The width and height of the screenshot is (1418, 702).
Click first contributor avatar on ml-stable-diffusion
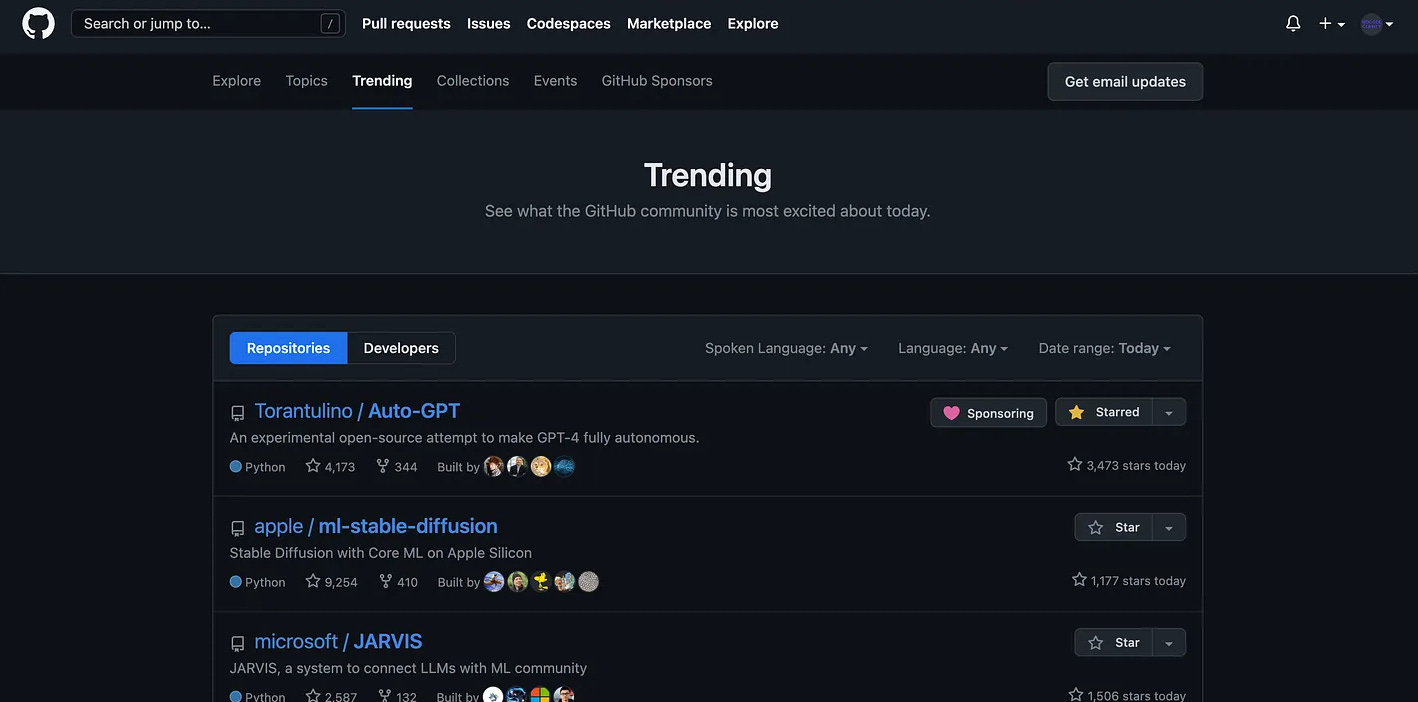(494, 581)
